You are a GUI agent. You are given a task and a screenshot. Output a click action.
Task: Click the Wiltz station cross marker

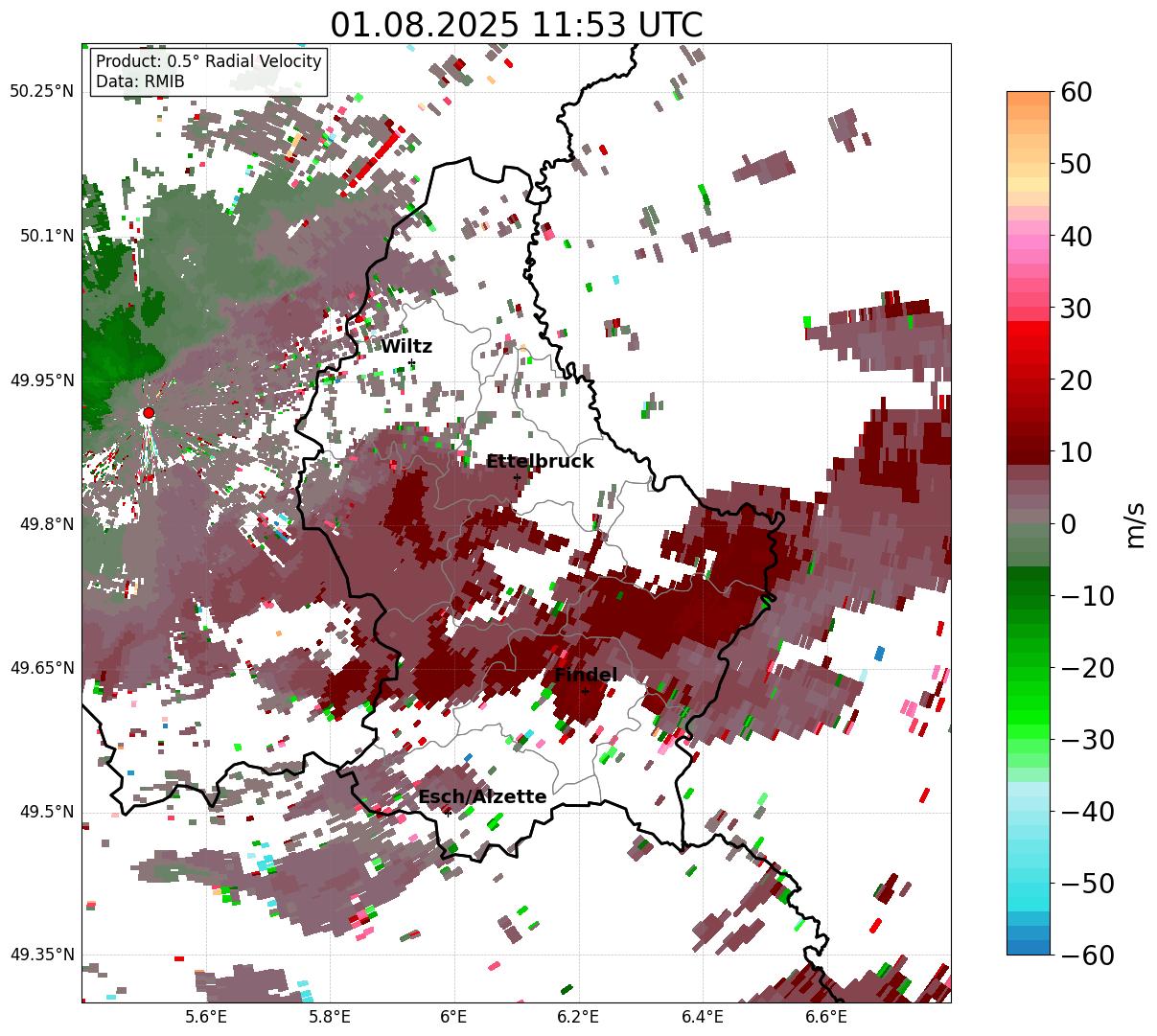(x=411, y=363)
